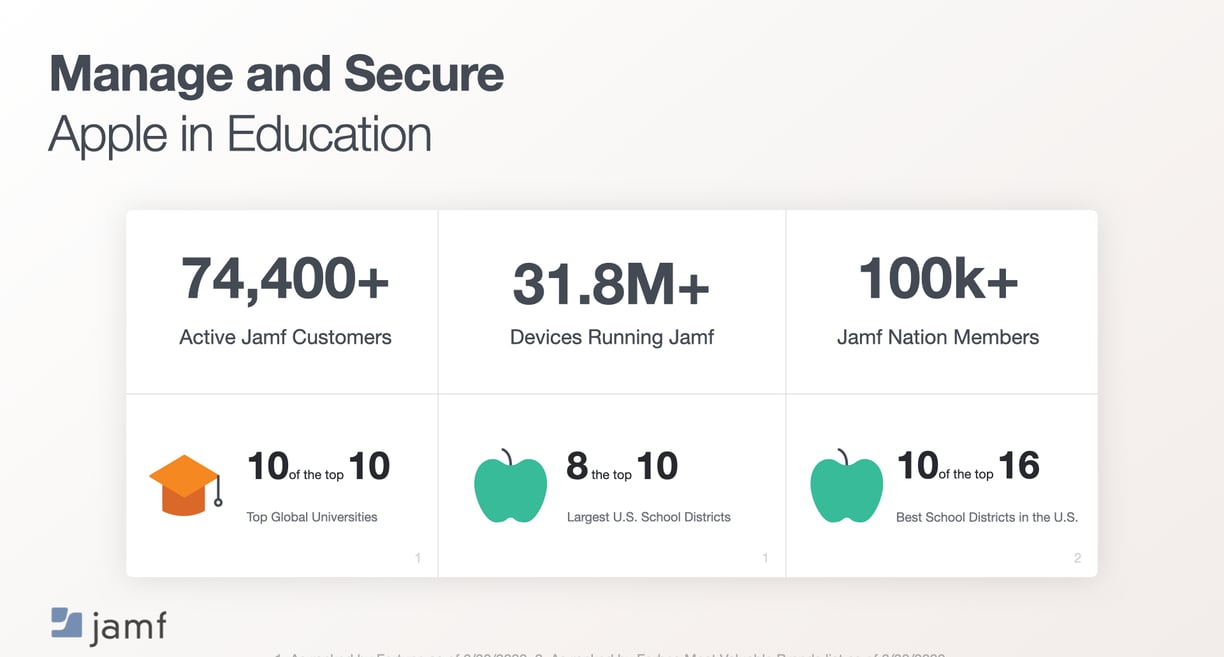
Task: Click the Active Jamf Customers label
Action: click(x=285, y=337)
